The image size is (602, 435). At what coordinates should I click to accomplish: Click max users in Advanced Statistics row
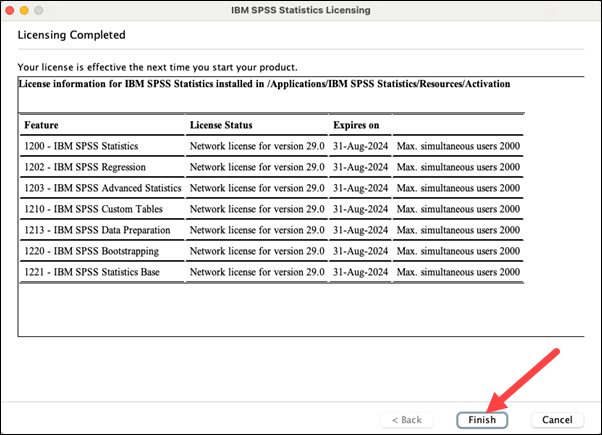pos(458,188)
